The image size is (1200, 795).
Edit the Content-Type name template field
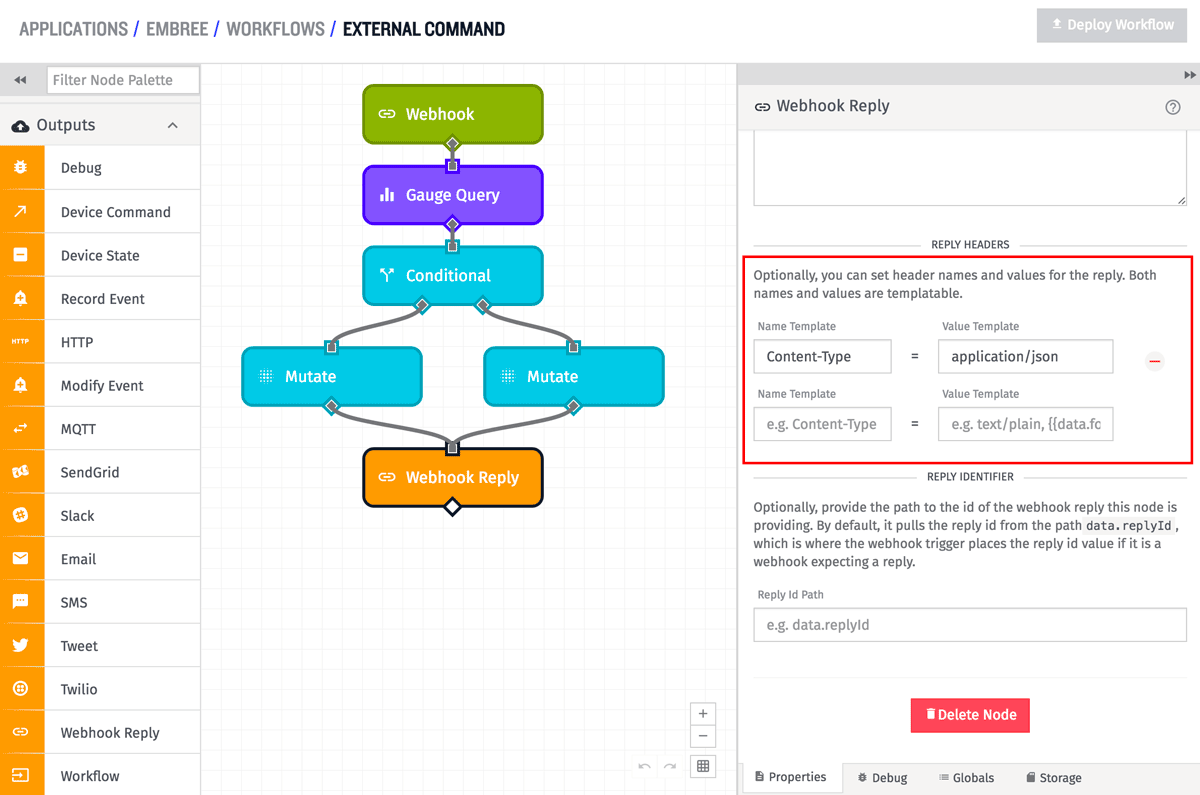tap(822, 356)
